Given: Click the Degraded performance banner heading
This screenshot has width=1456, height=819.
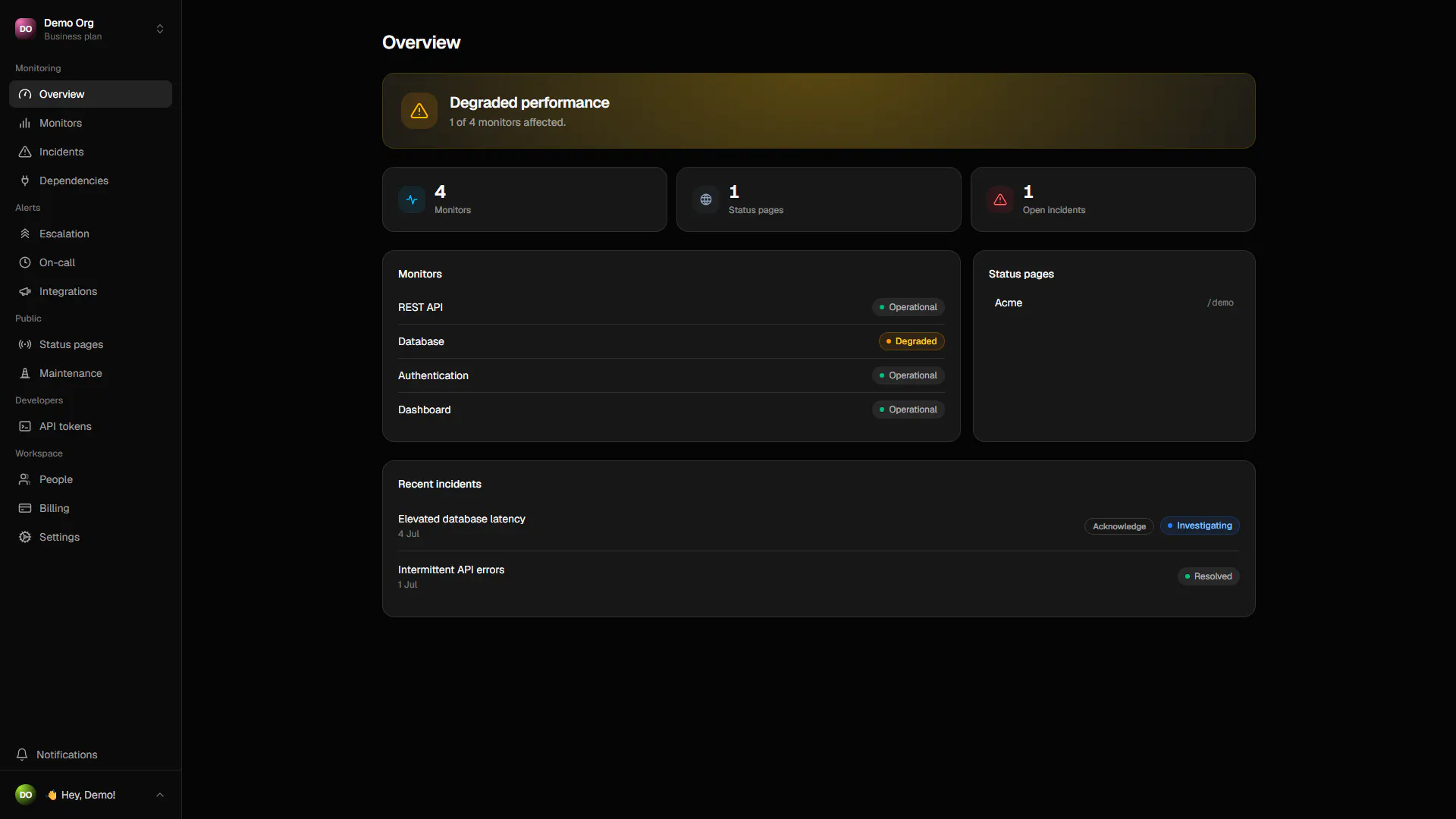Looking at the screenshot, I should click(x=529, y=102).
